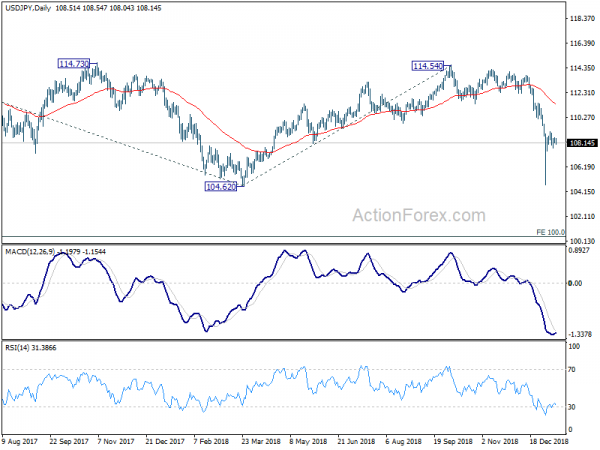Click the RSI(14) indicator label
The height and width of the screenshot is (450, 600).
pyautogui.click(x=15, y=348)
